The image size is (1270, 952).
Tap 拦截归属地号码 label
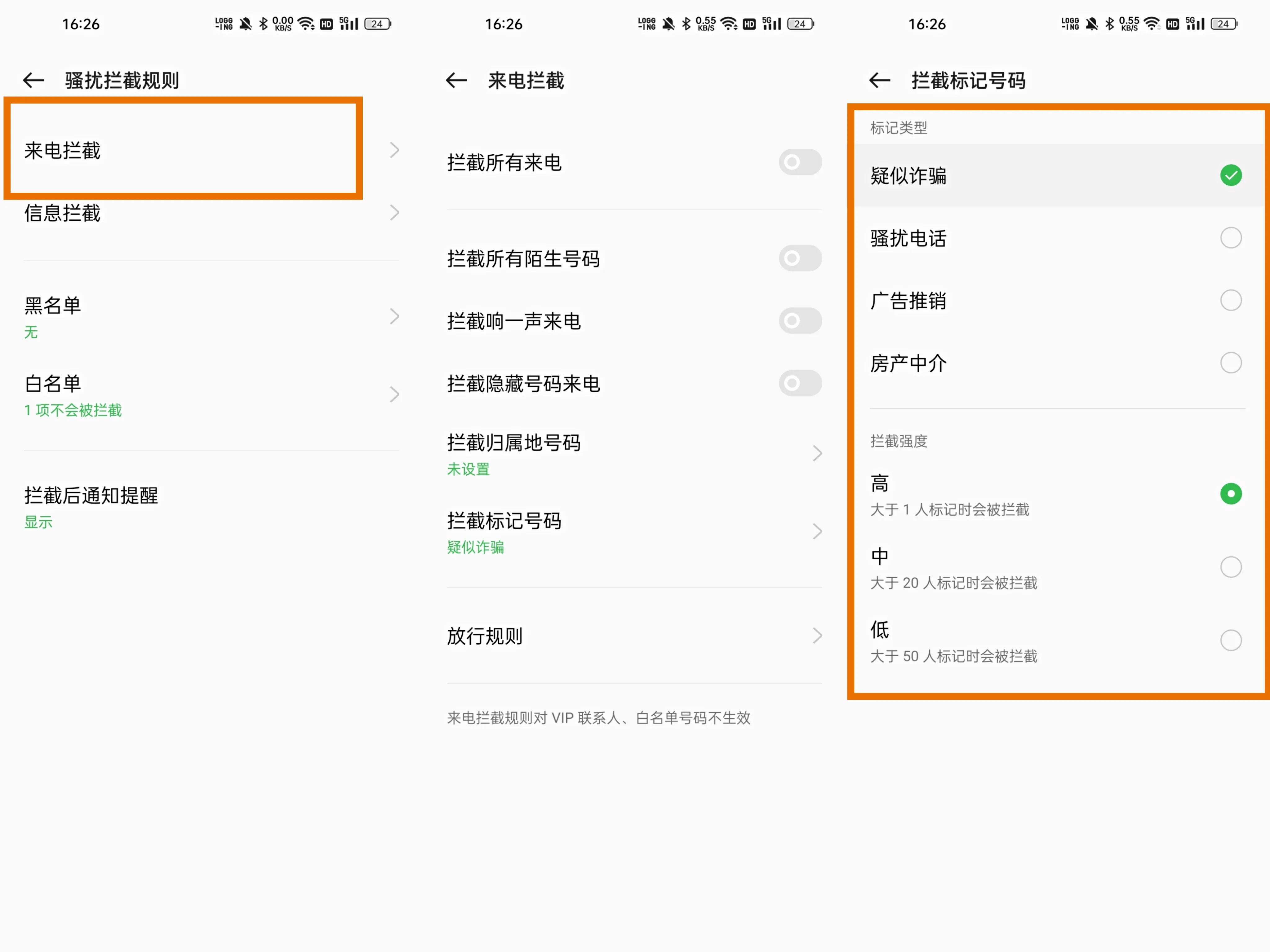pyautogui.click(x=514, y=443)
